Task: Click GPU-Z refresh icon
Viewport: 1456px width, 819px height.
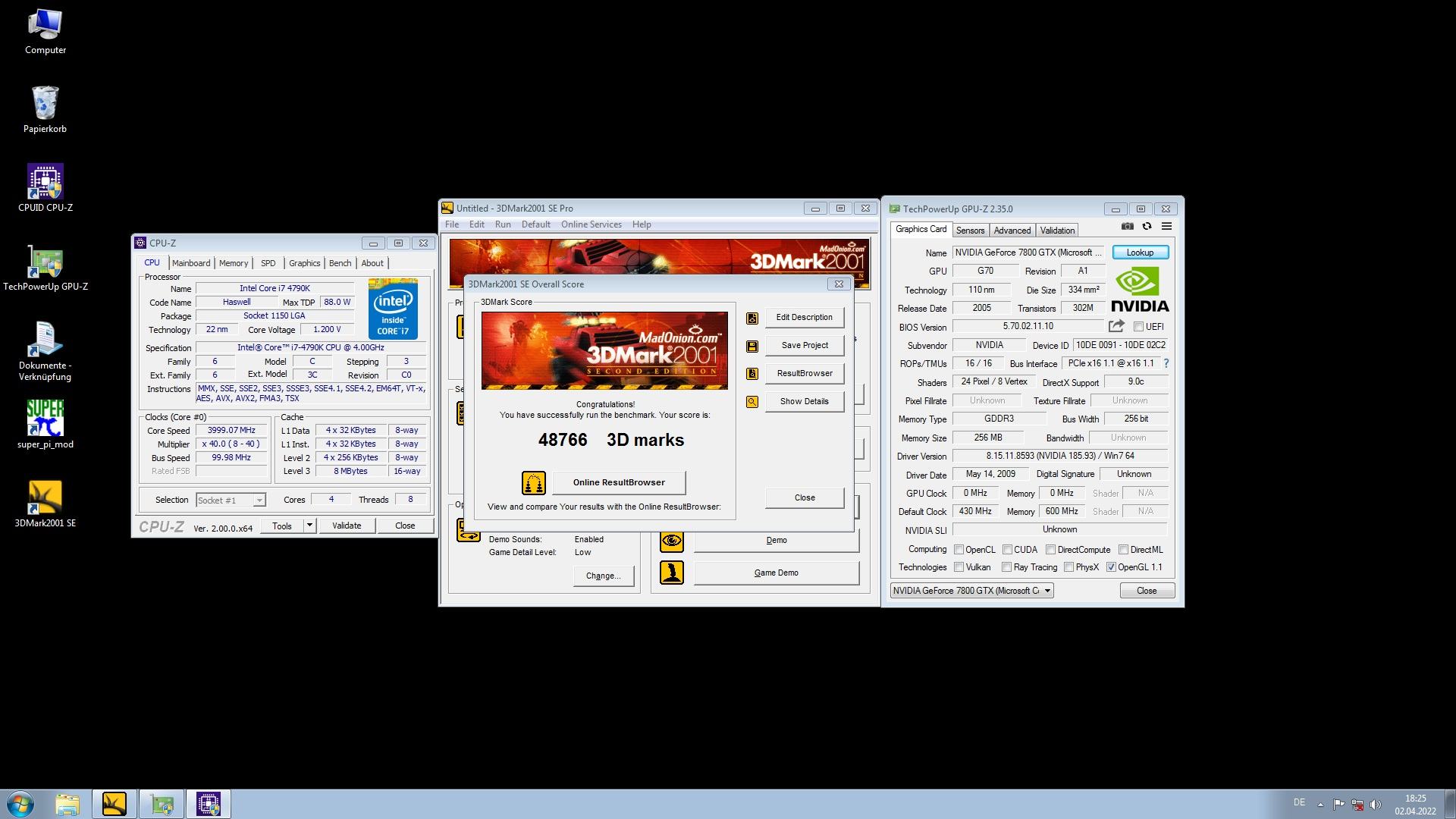Action: pyautogui.click(x=1147, y=226)
